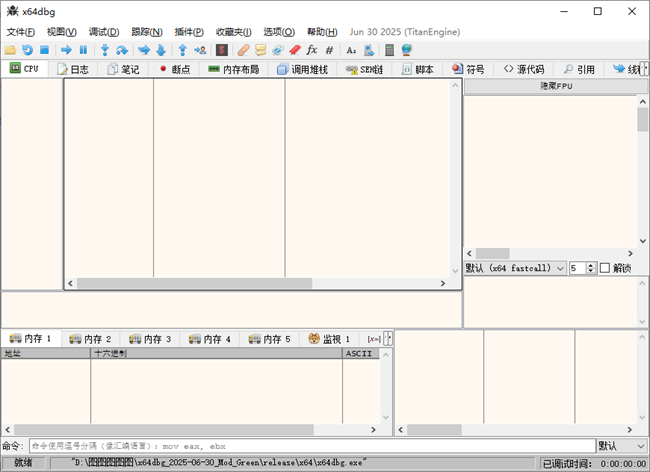Click the step into icon
Image resolution: width=650 pixels, height=472 pixels.
click(104, 50)
